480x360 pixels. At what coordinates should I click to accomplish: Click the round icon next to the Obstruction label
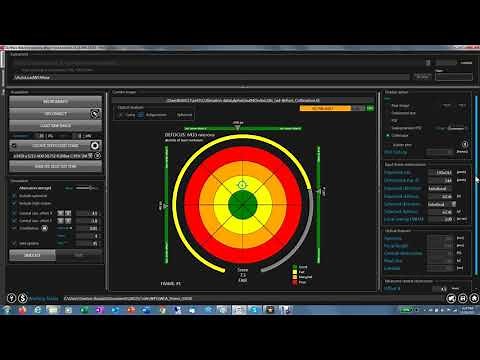click(45, 228)
